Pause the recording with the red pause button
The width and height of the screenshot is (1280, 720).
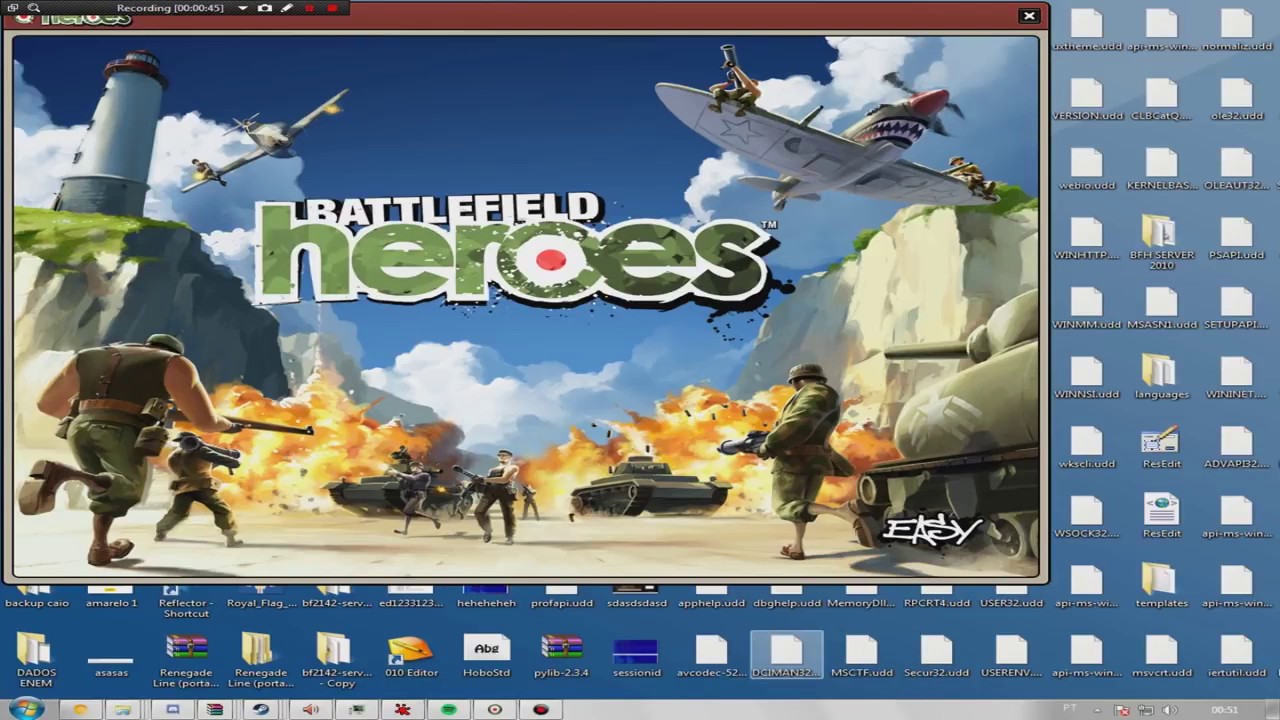pyautogui.click(x=309, y=8)
